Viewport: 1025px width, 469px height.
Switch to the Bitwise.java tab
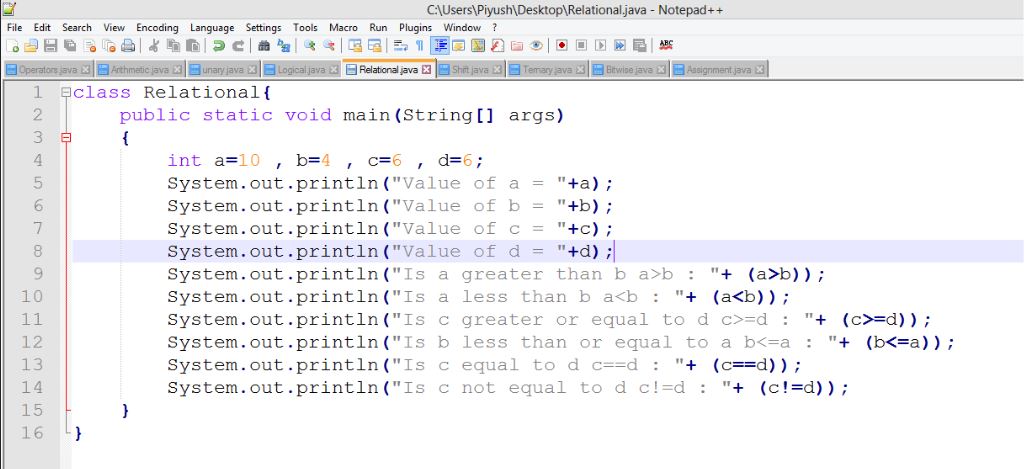click(630, 69)
